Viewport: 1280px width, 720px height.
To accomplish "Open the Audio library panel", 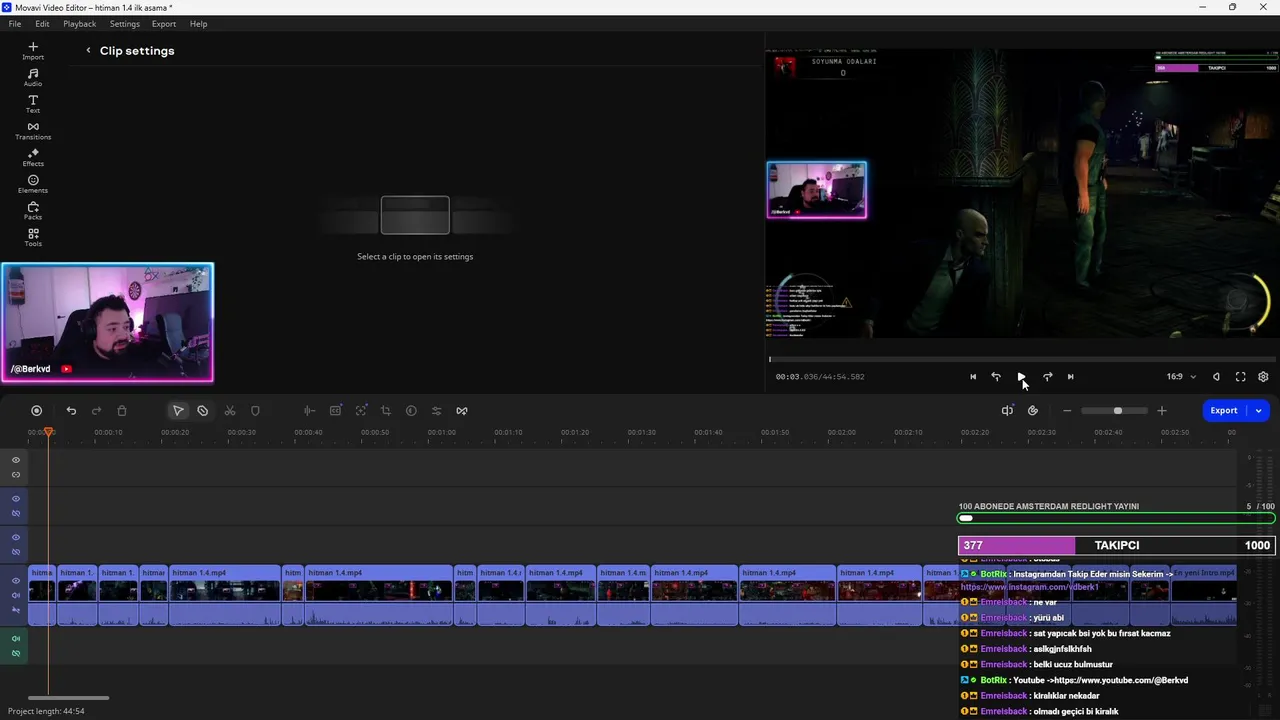I will click(x=33, y=78).
